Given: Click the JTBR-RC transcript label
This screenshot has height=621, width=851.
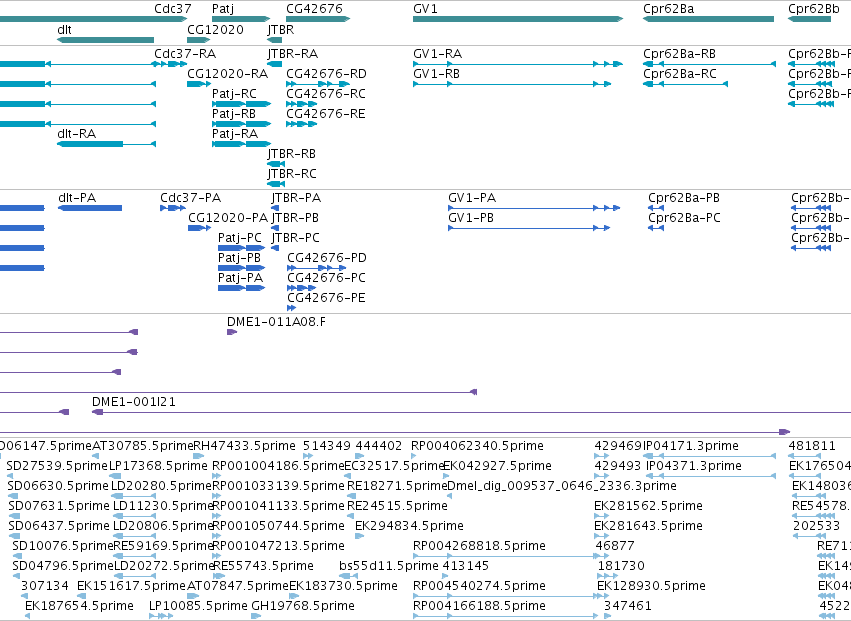Looking at the screenshot, I should (x=292, y=174).
